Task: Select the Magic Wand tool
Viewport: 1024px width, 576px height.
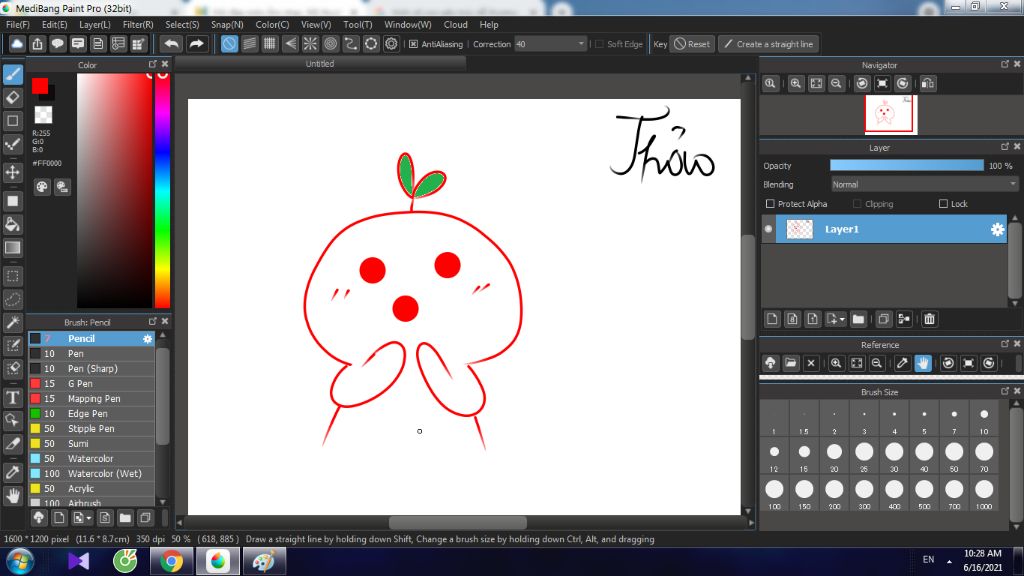Action: point(12,322)
